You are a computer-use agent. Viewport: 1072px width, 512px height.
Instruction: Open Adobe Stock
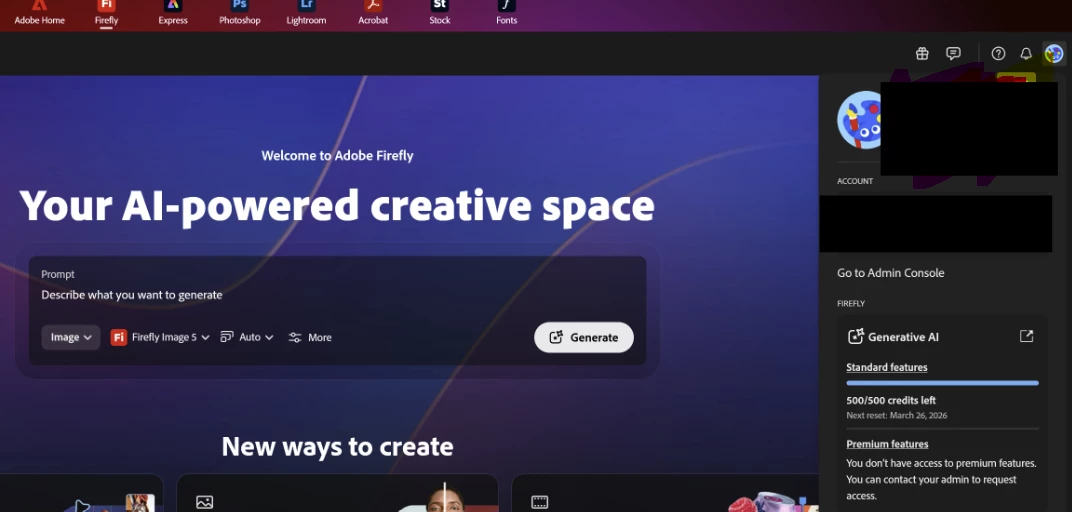[x=440, y=13]
